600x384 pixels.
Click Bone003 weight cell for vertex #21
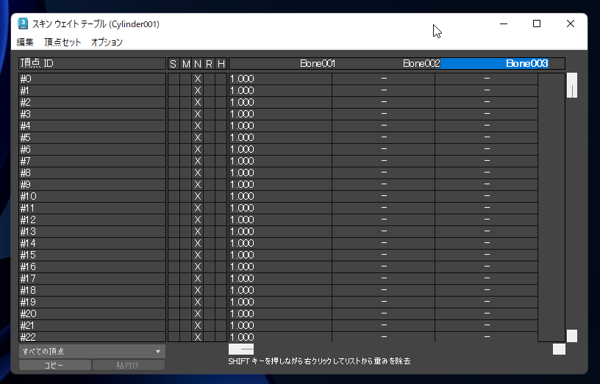tap(486, 325)
